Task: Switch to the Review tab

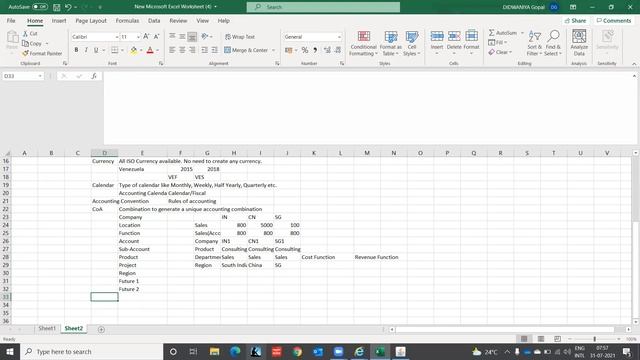Action: (178, 20)
